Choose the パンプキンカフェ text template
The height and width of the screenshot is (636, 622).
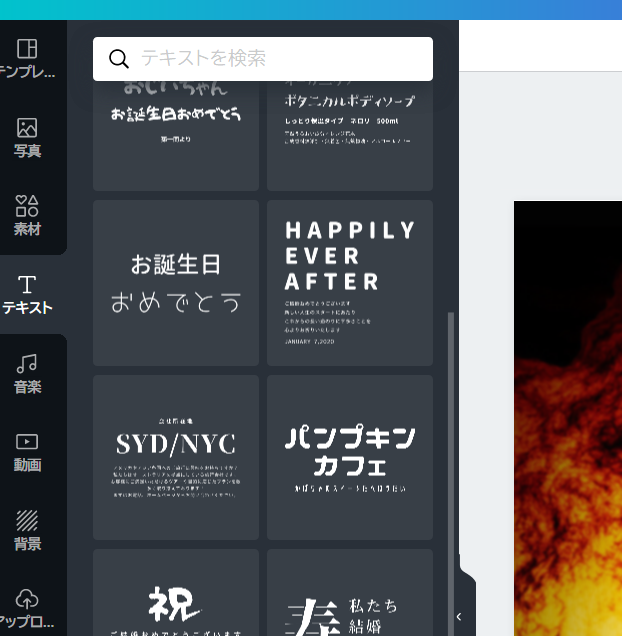[350, 458]
